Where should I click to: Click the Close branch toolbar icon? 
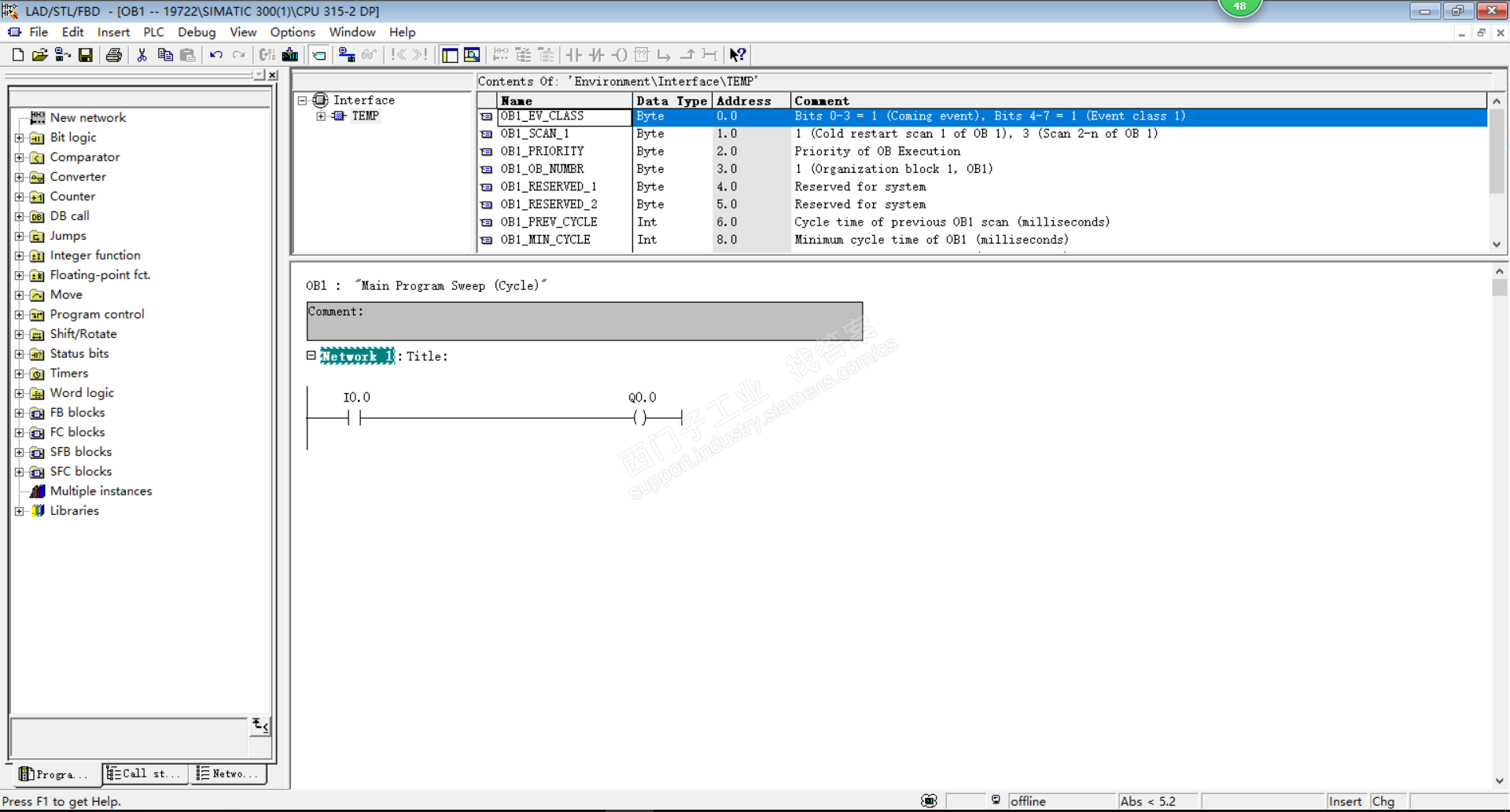687,55
